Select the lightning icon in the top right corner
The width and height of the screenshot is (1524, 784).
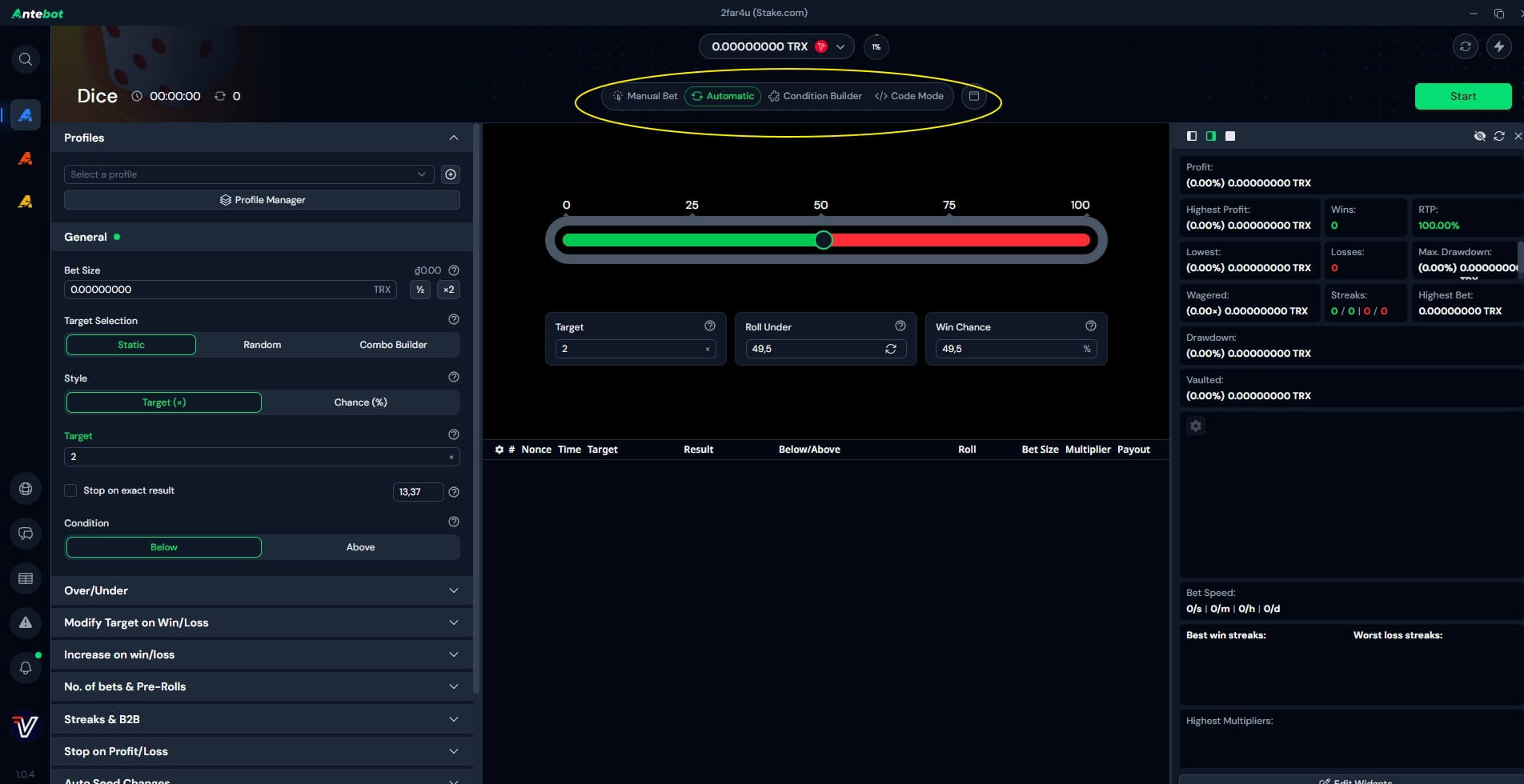(x=1500, y=46)
